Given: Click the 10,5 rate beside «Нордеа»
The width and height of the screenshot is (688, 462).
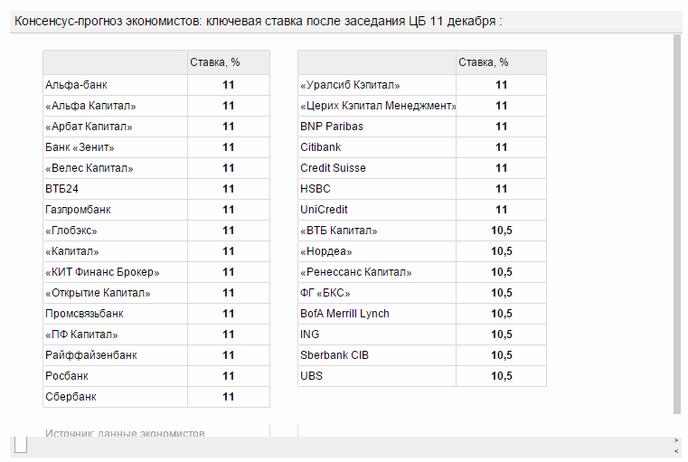Looking at the screenshot, I should 502,251.
